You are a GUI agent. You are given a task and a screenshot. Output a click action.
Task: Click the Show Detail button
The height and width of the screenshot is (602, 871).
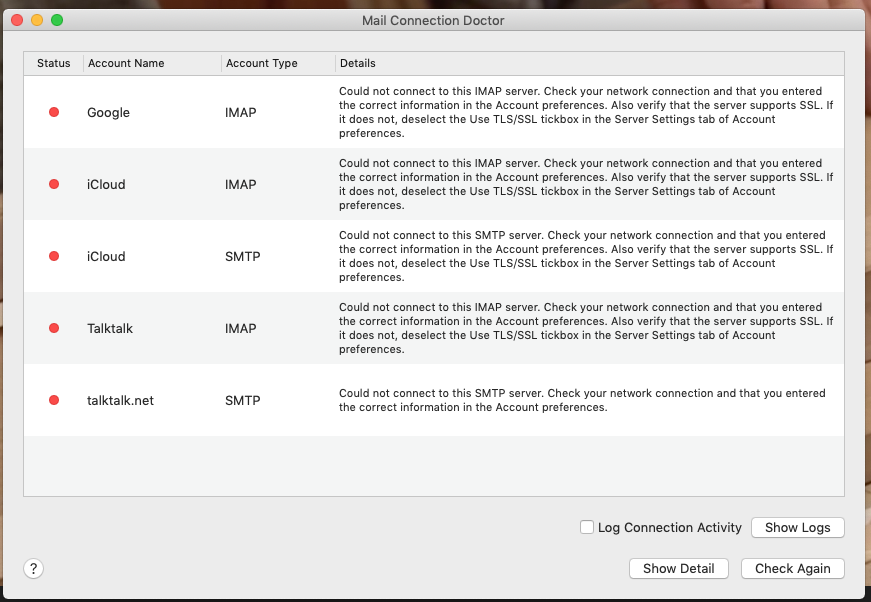pos(678,568)
